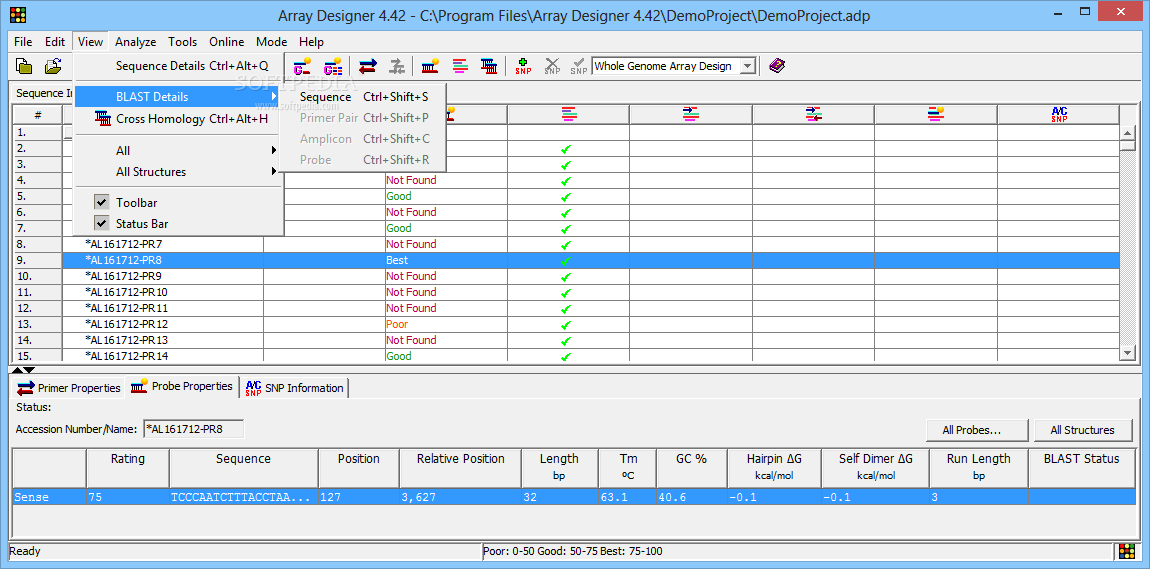Viewport: 1150px width, 569px height.
Task: Switch to the SNP Information tab
Action: (x=294, y=388)
